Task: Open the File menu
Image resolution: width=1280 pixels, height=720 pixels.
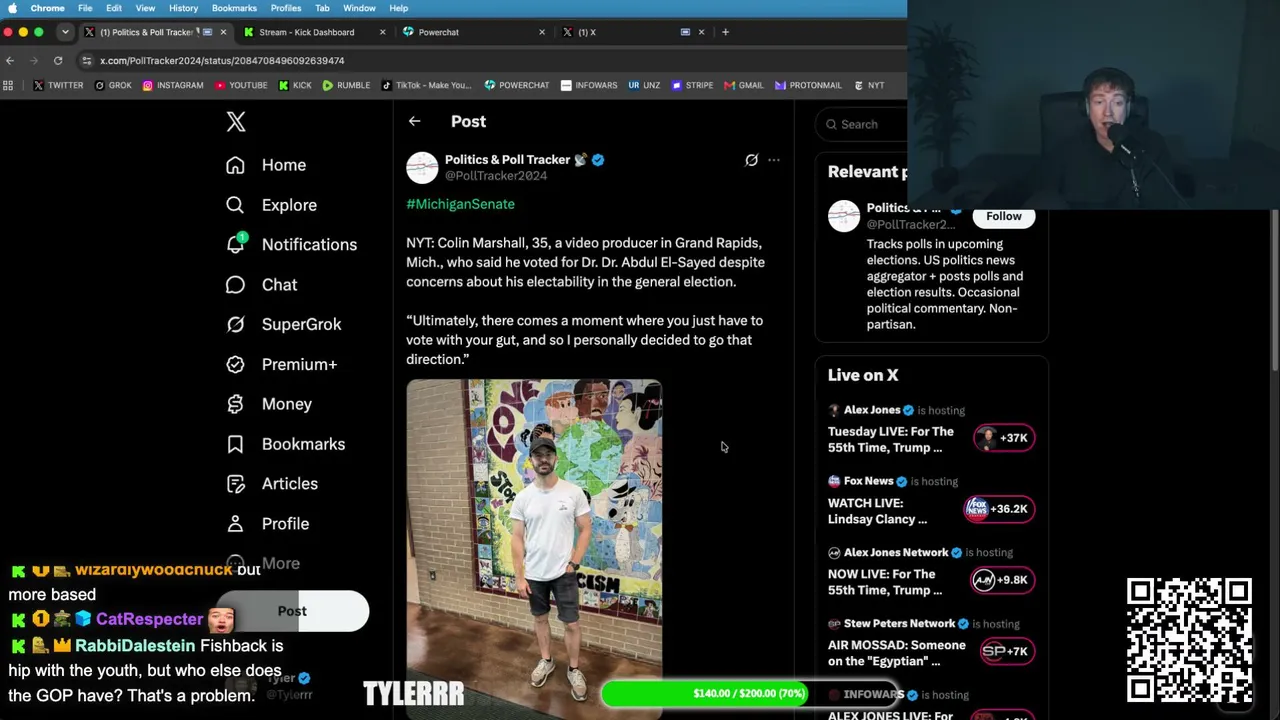Action: 85,8
